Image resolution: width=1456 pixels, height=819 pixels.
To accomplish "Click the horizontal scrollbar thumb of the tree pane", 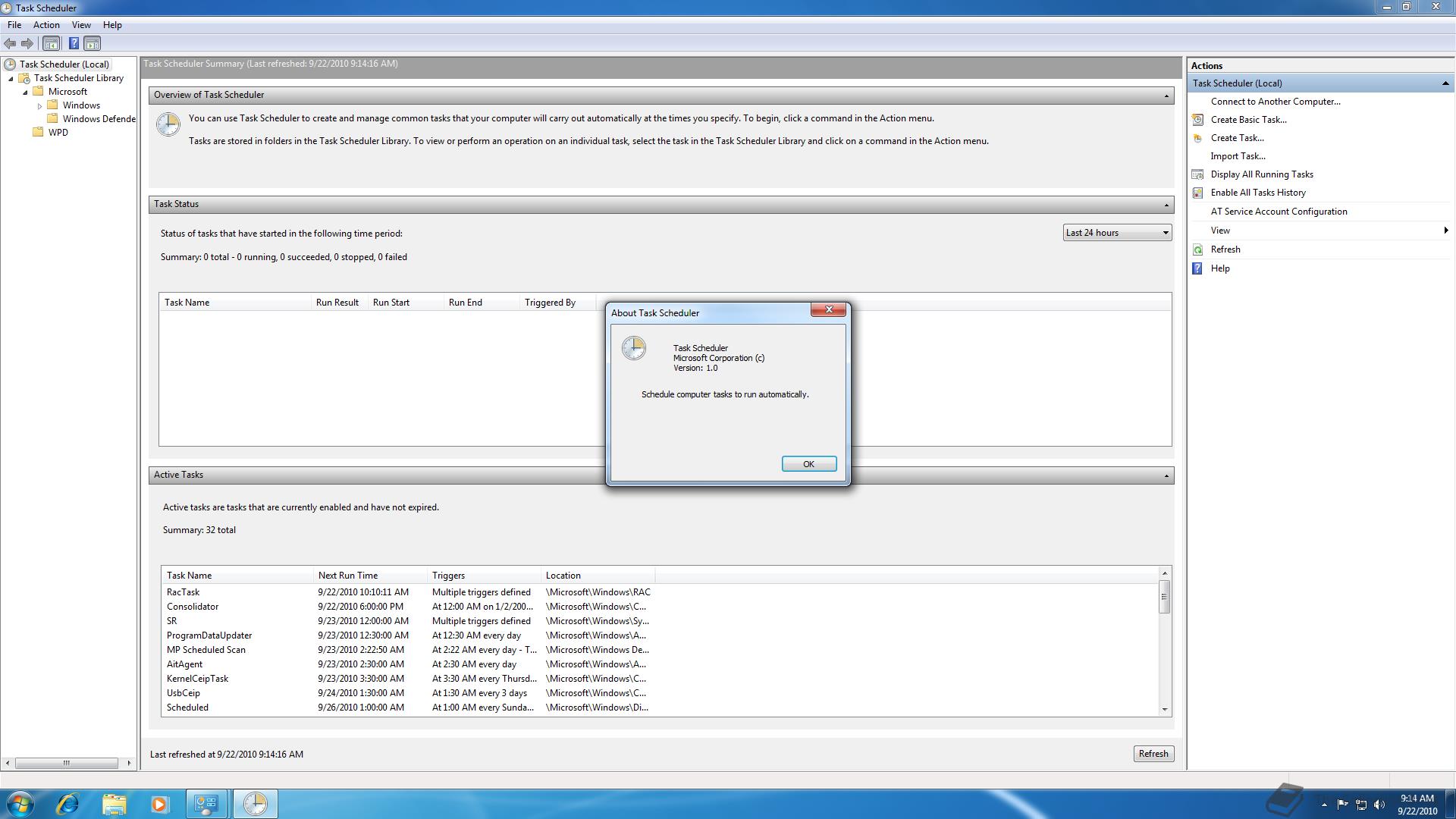I will pyautogui.click(x=67, y=763).
